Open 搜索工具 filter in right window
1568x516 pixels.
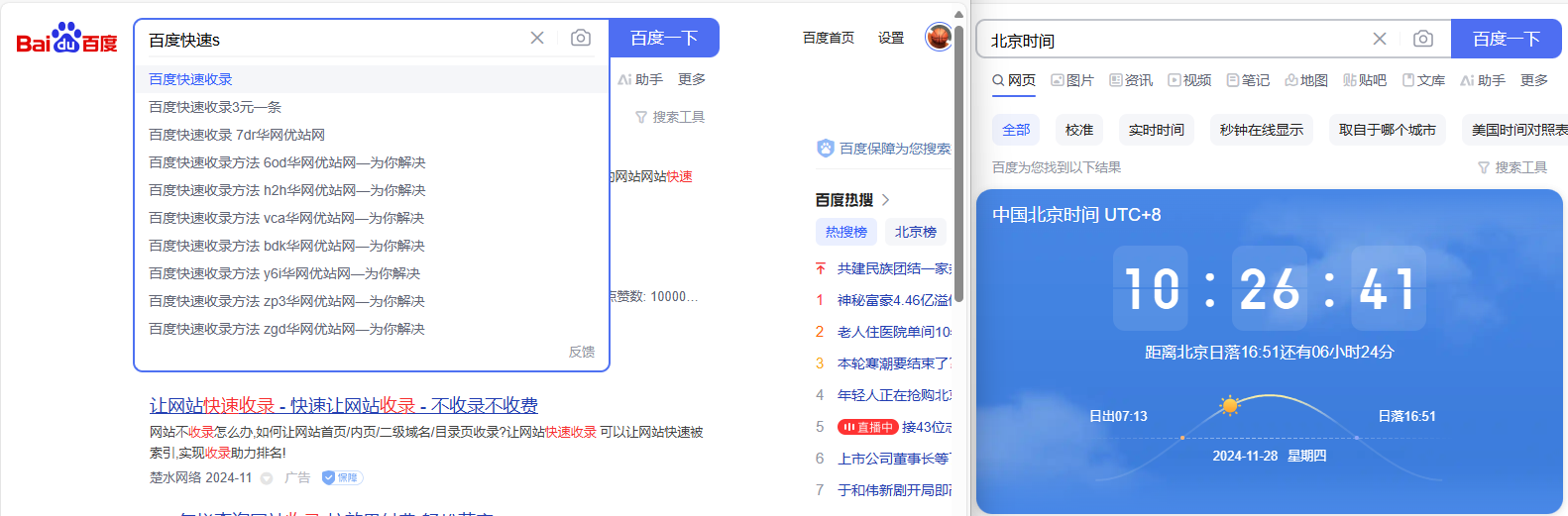(1512, 167)
